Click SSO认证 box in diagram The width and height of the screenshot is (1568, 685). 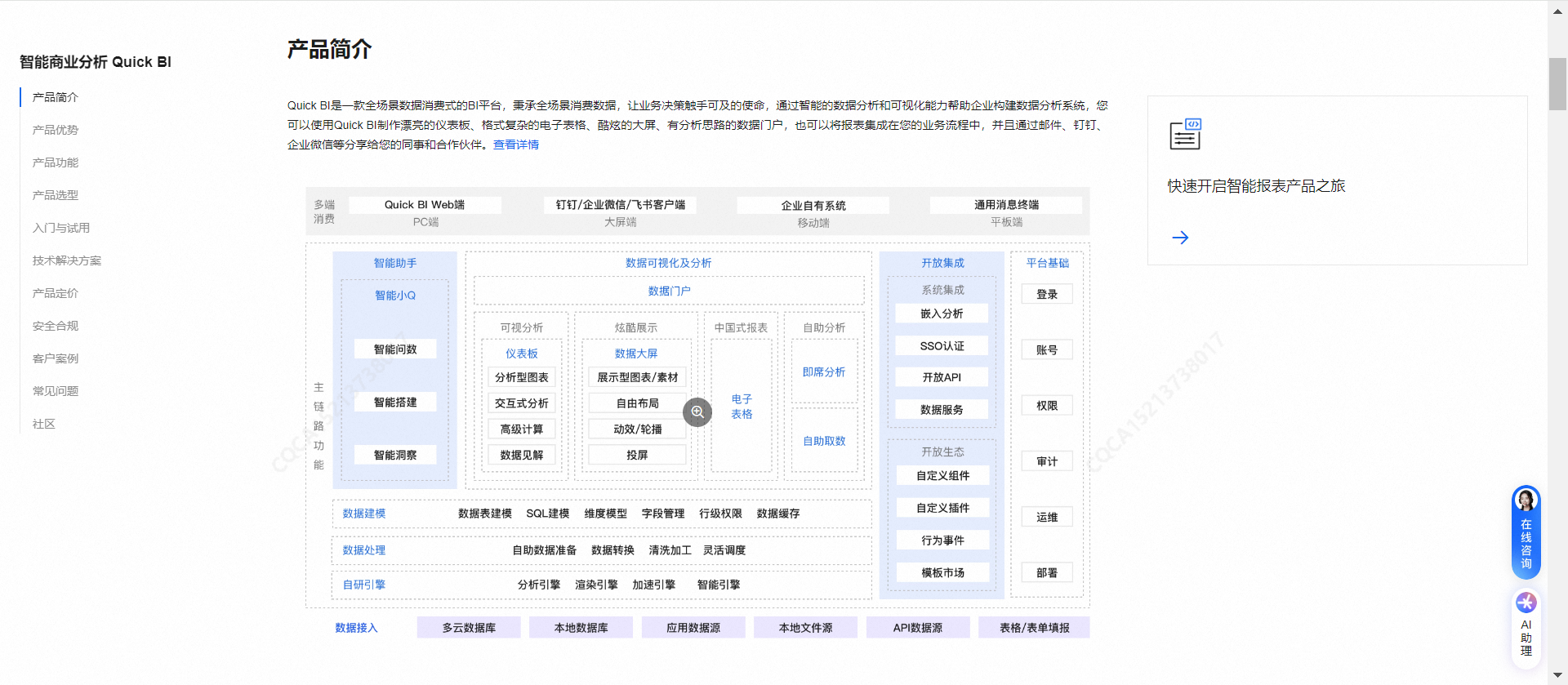pos(942,346)
